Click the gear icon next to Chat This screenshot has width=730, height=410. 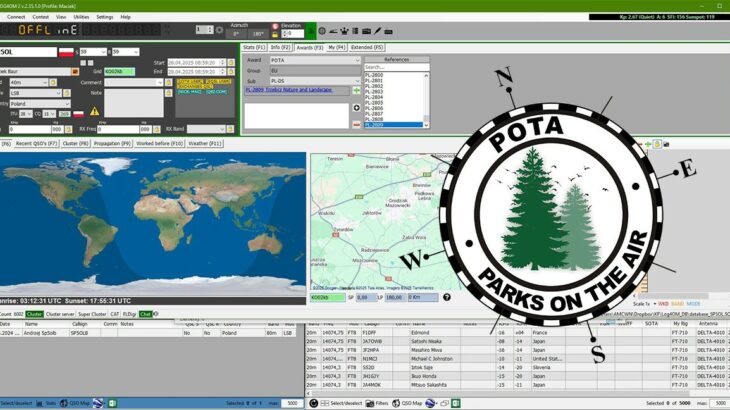pos(156,314)
